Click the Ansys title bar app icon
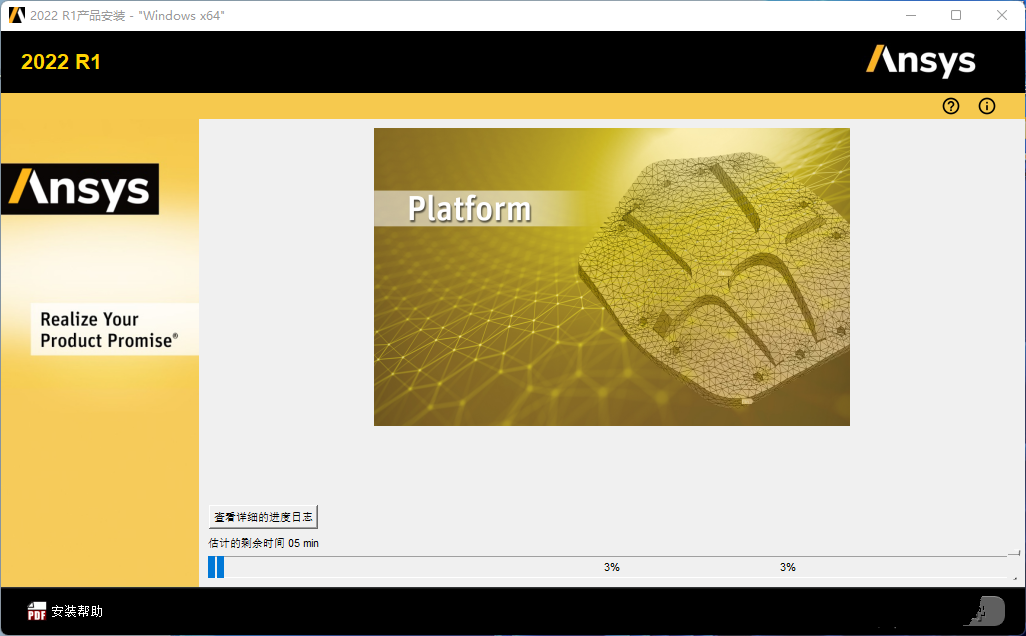This screenshot has width=1026, height=636. 16,15
